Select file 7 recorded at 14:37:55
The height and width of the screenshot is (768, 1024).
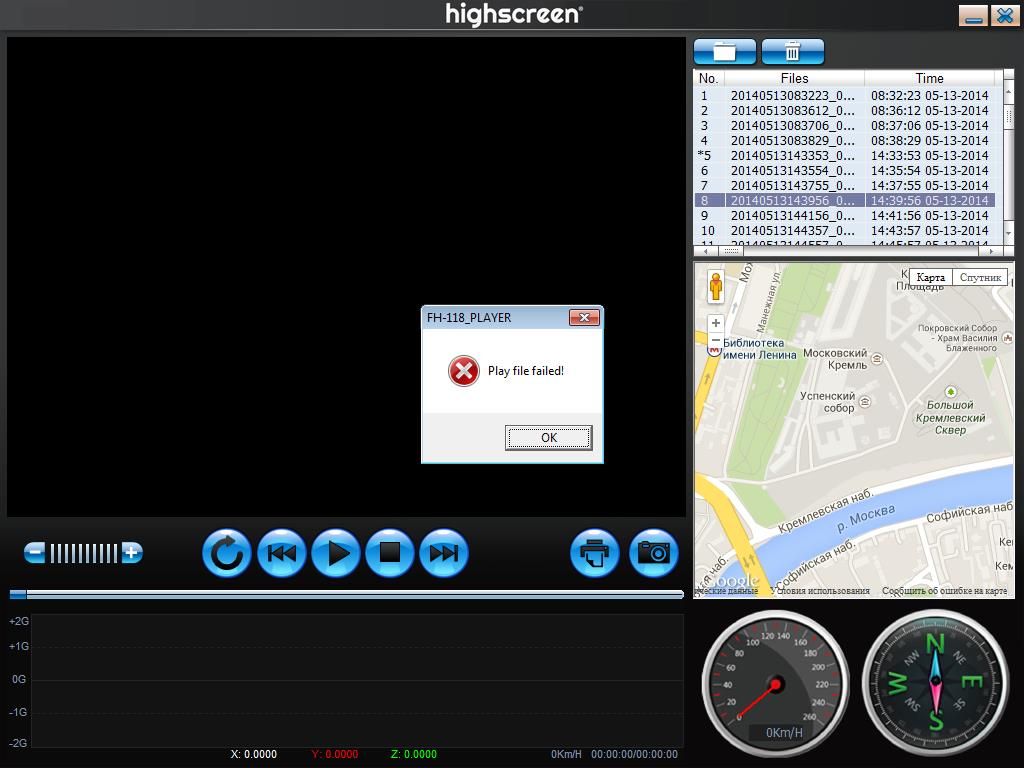844,185
